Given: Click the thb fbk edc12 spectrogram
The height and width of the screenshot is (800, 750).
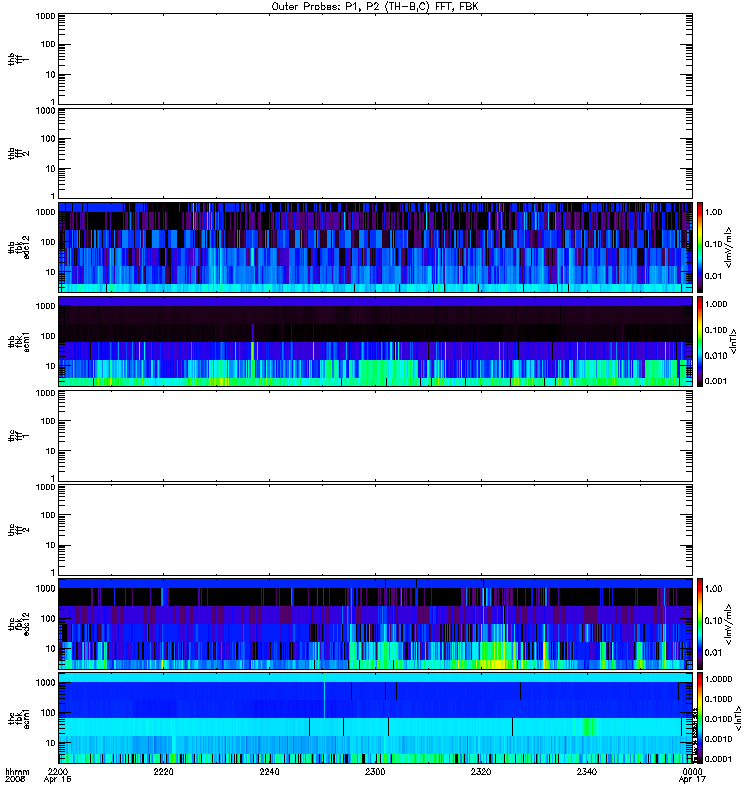Looking at the screenshot, I should [x=375, y=247].
